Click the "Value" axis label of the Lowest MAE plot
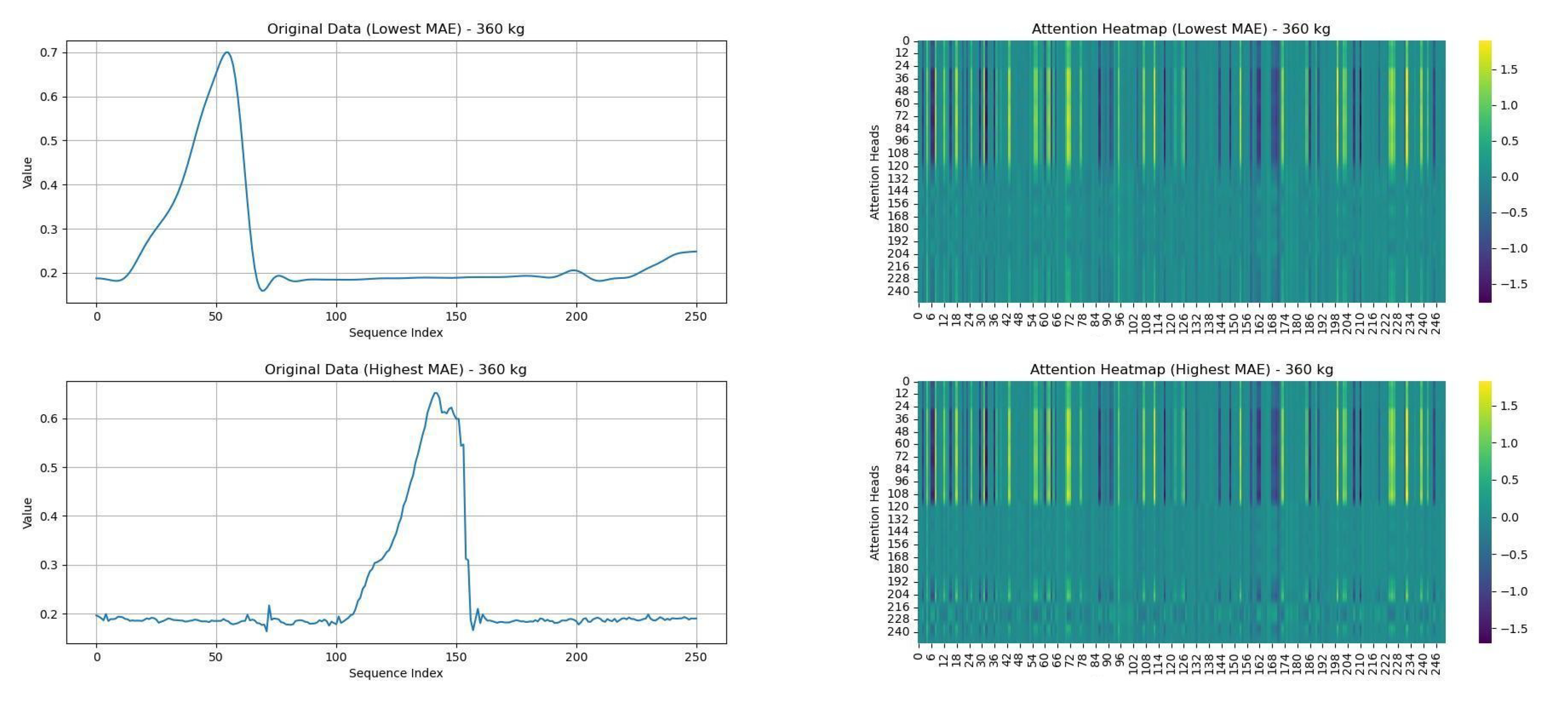Screen dimensions: 1568x707 [27, 172]
